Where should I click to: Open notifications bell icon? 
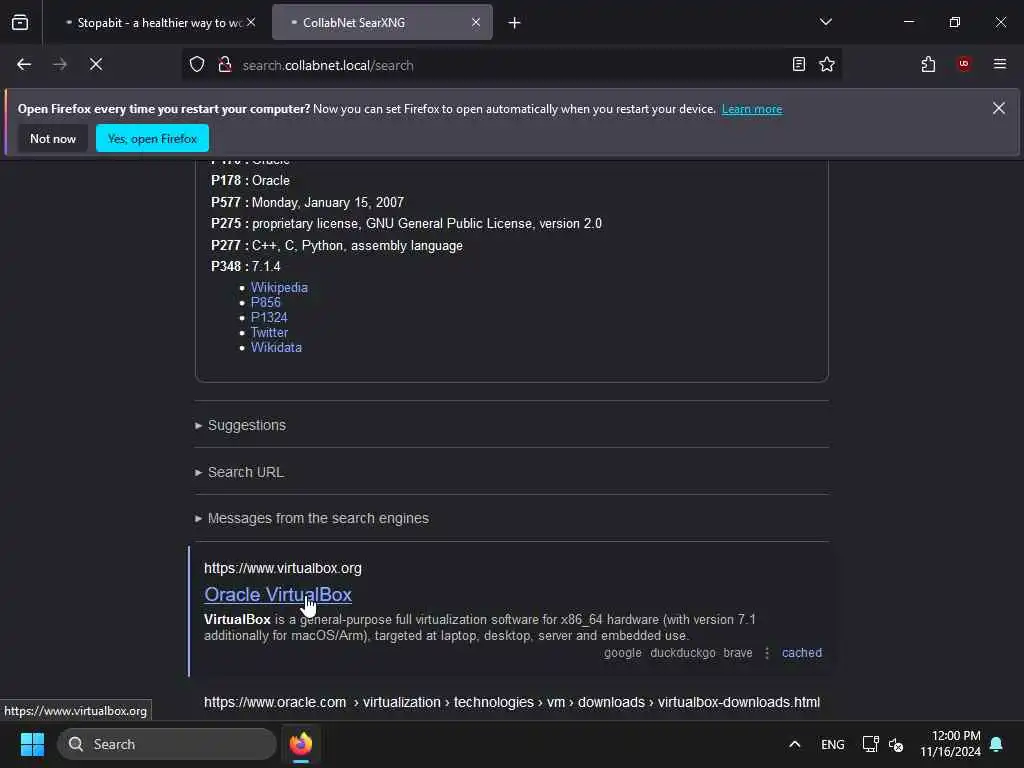(x=996, y=744)
